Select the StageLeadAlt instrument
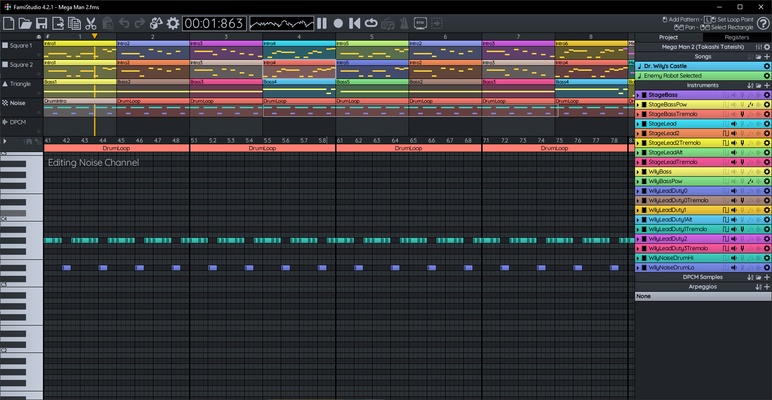Screen dimensions: 772x400 coord(703,153)
